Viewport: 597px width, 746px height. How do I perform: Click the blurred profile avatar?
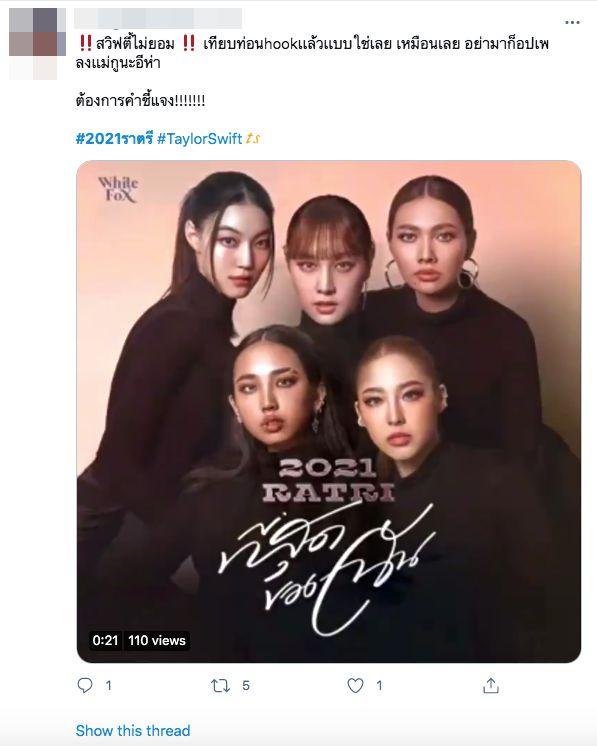click(x=37, y=44)
